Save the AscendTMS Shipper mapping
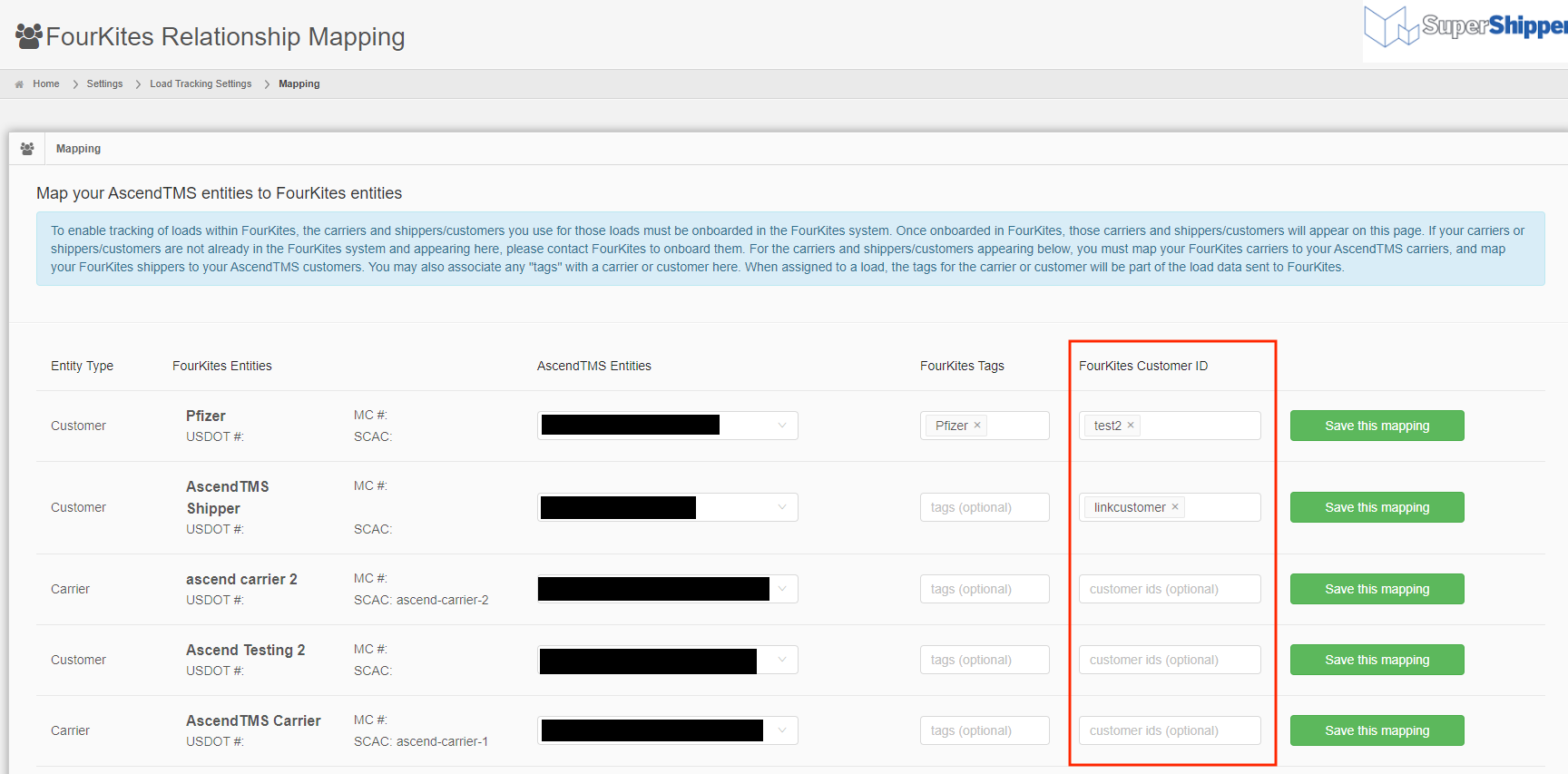 pyautogui.click(x=1377, y=507)
